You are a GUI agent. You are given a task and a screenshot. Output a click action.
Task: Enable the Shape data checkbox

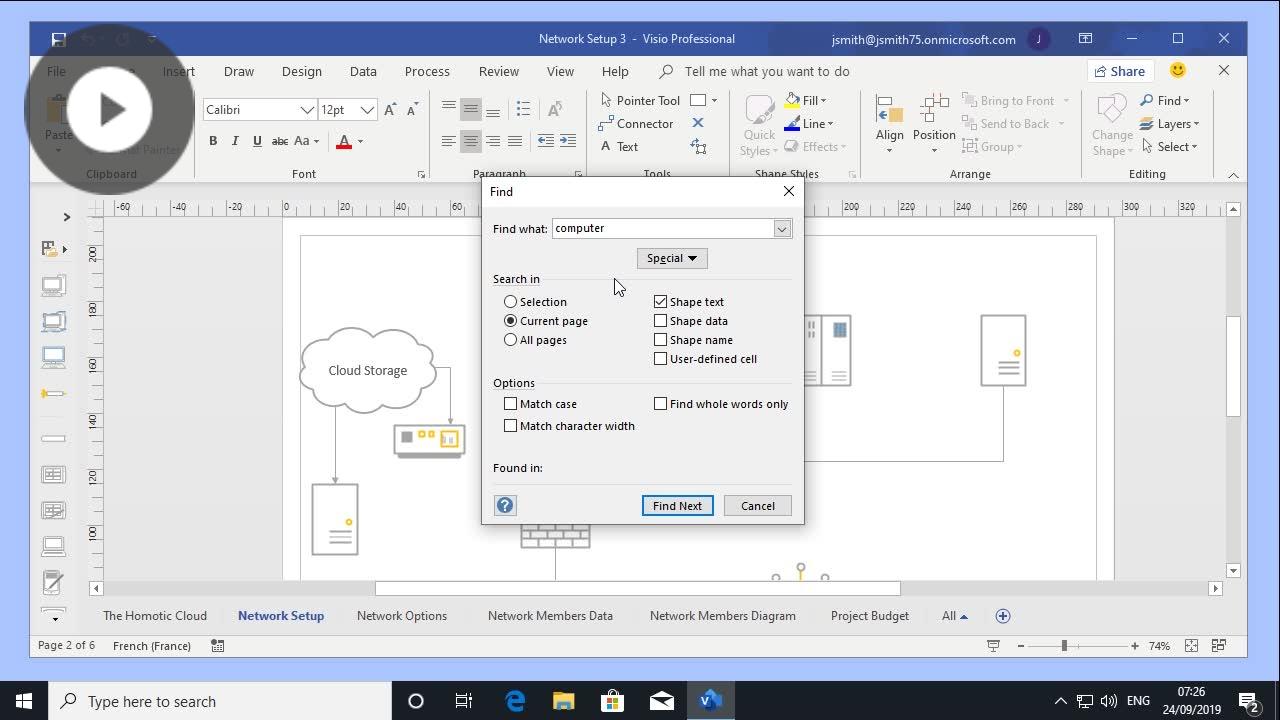click(660, 320)
